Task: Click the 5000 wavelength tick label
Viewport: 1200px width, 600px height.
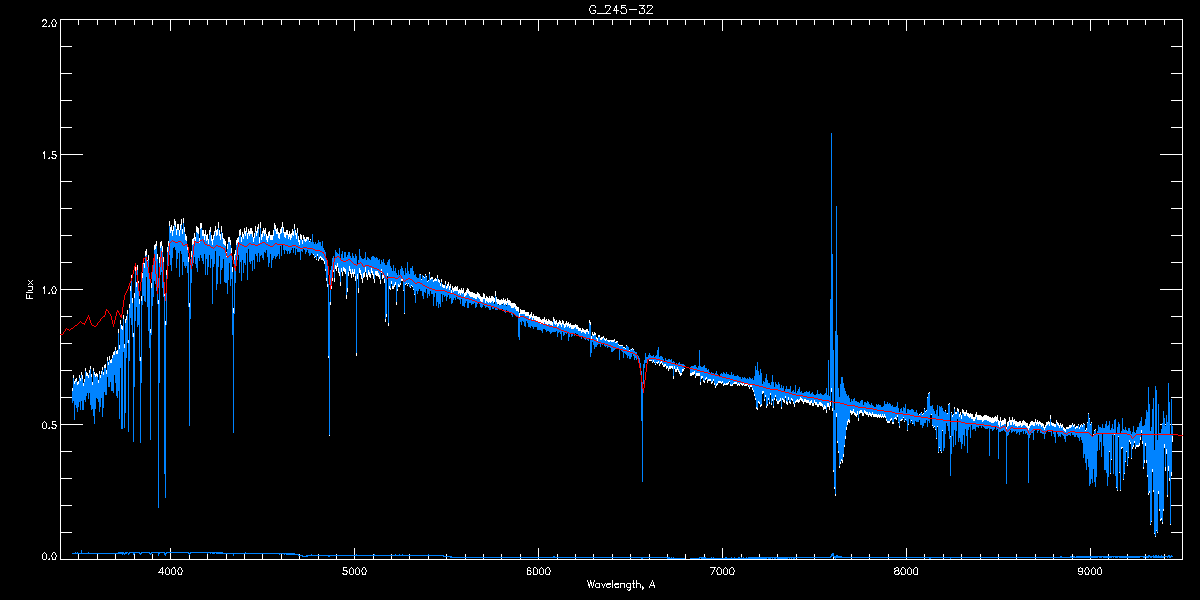Action: [x=354, y=572]
